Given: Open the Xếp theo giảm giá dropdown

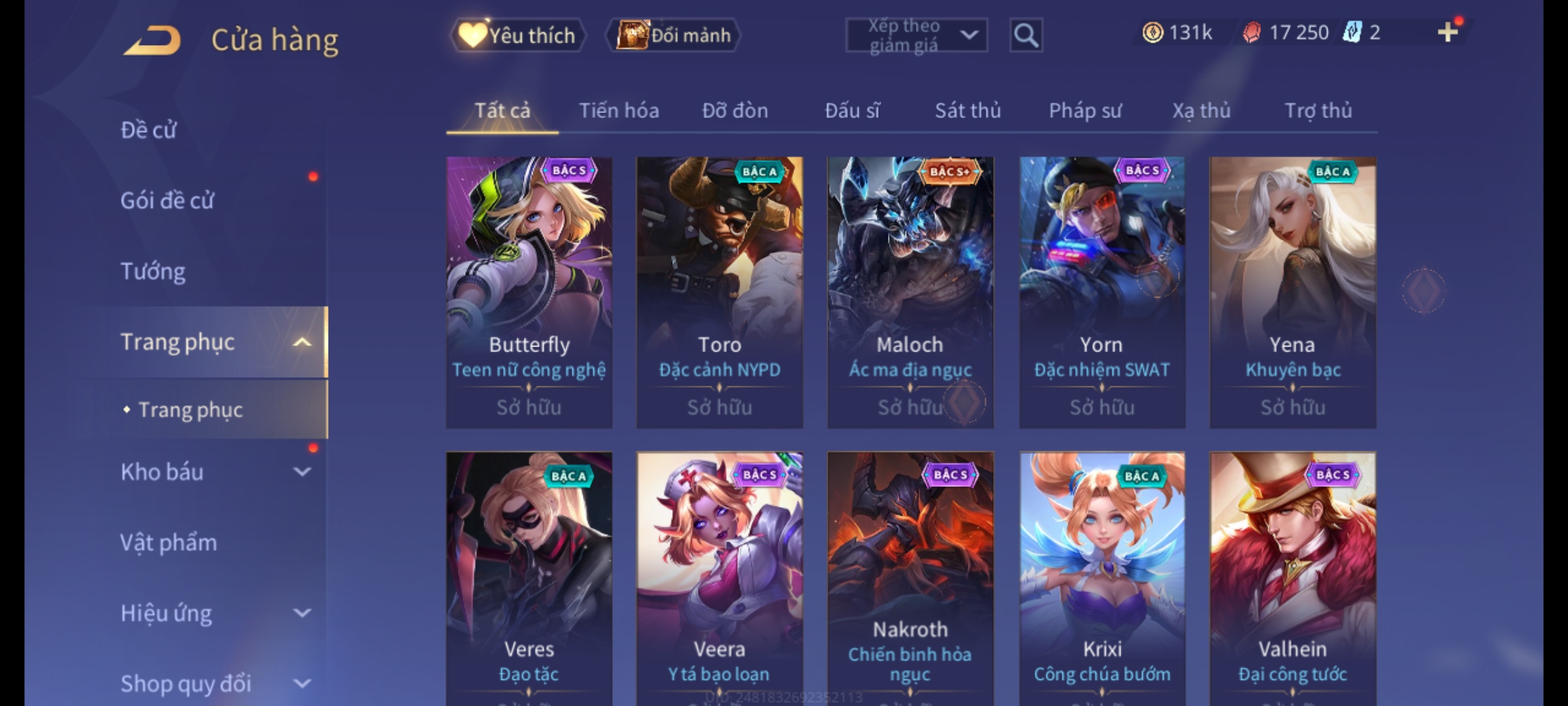Looking at the screenshot, I should [x=916, y=35].
